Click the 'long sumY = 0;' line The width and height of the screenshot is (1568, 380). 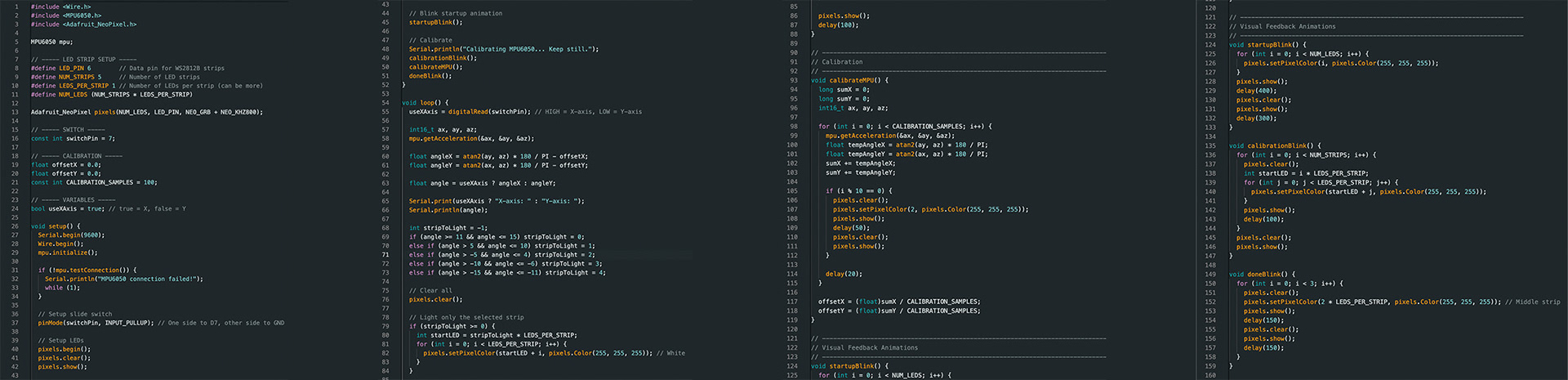click(x=843, y=99)
